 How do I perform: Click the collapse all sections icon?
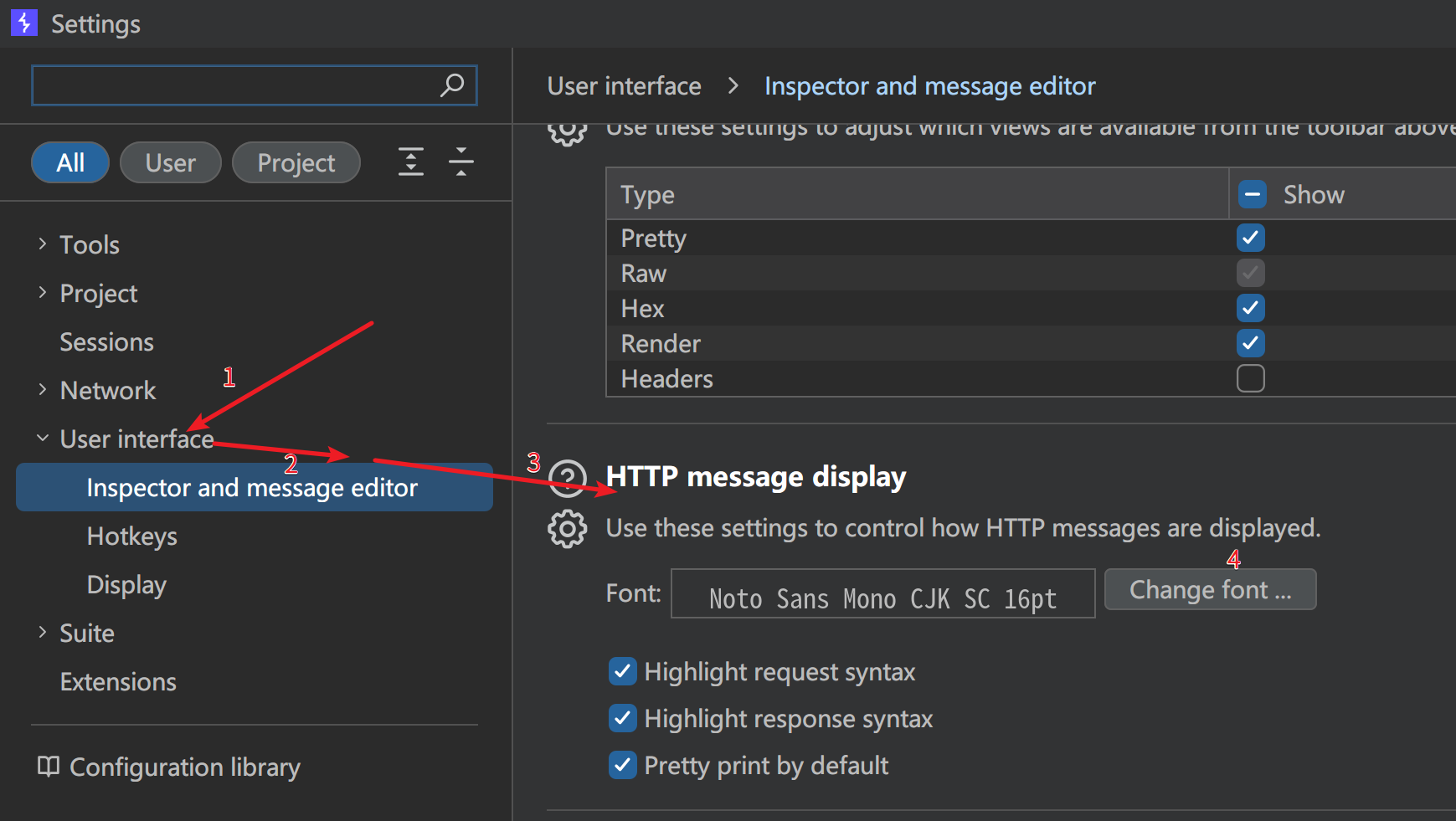(x=461, y=162)
